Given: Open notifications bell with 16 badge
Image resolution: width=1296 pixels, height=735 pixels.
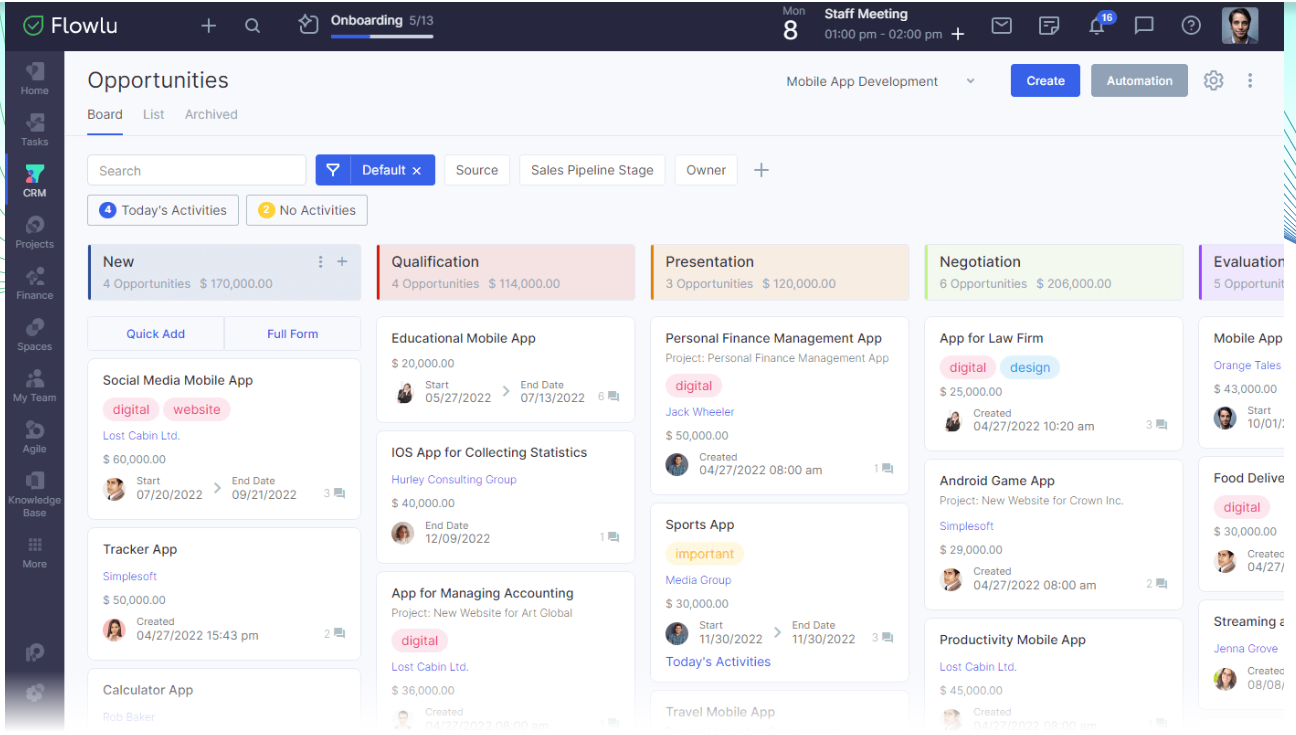Looking at the screenshot, I should pyautogui.click(x=1097, y=26).
